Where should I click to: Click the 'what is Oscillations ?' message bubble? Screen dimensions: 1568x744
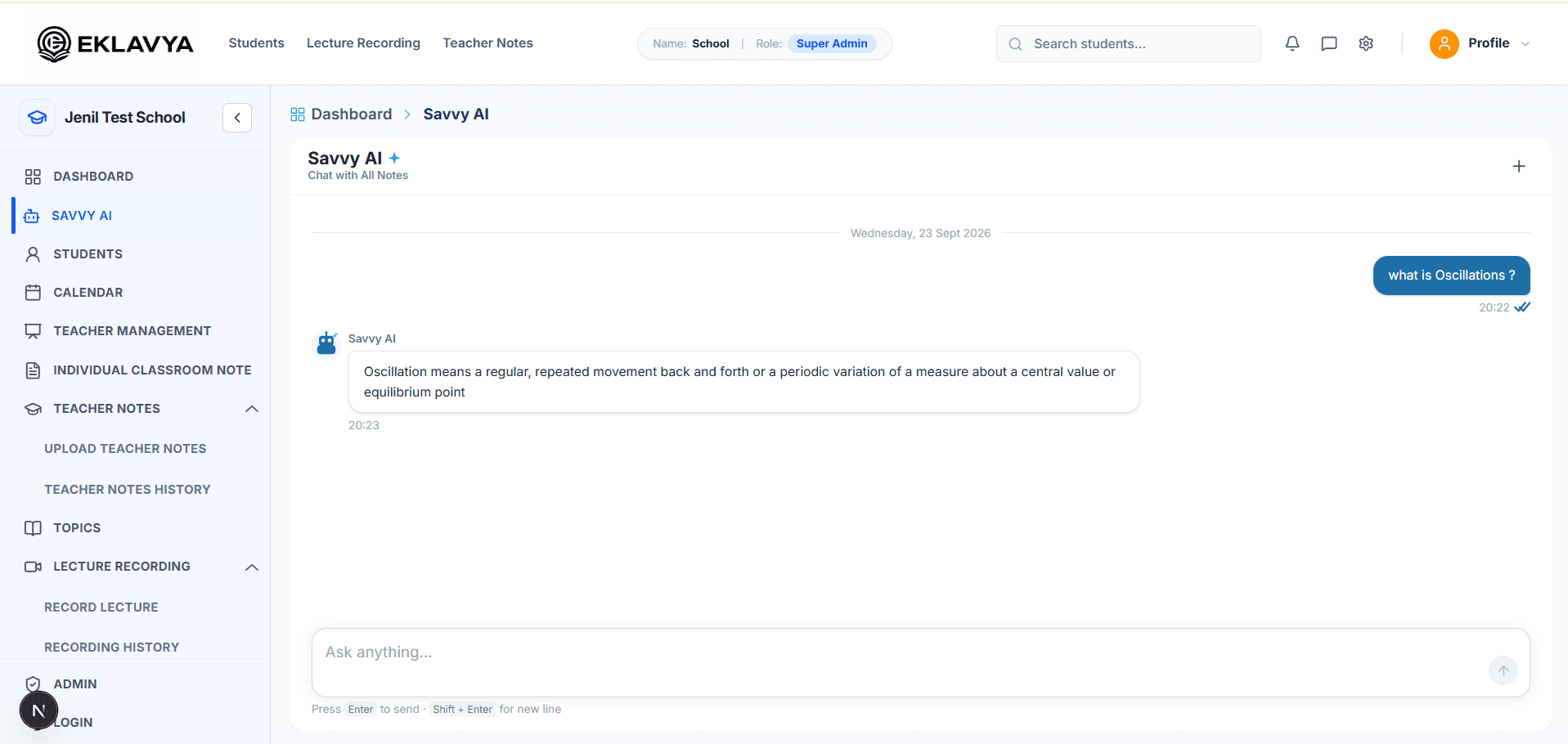coord(1452,276)
